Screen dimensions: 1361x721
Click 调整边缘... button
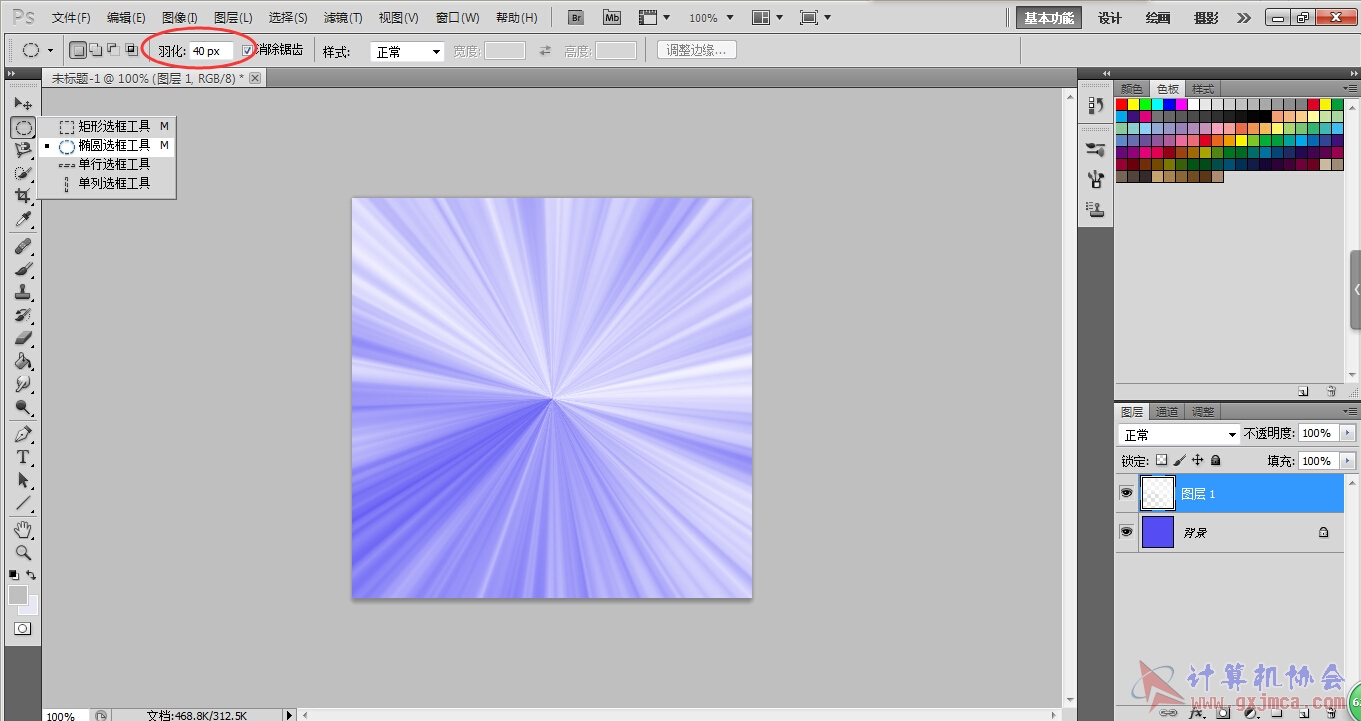point(697,50)
